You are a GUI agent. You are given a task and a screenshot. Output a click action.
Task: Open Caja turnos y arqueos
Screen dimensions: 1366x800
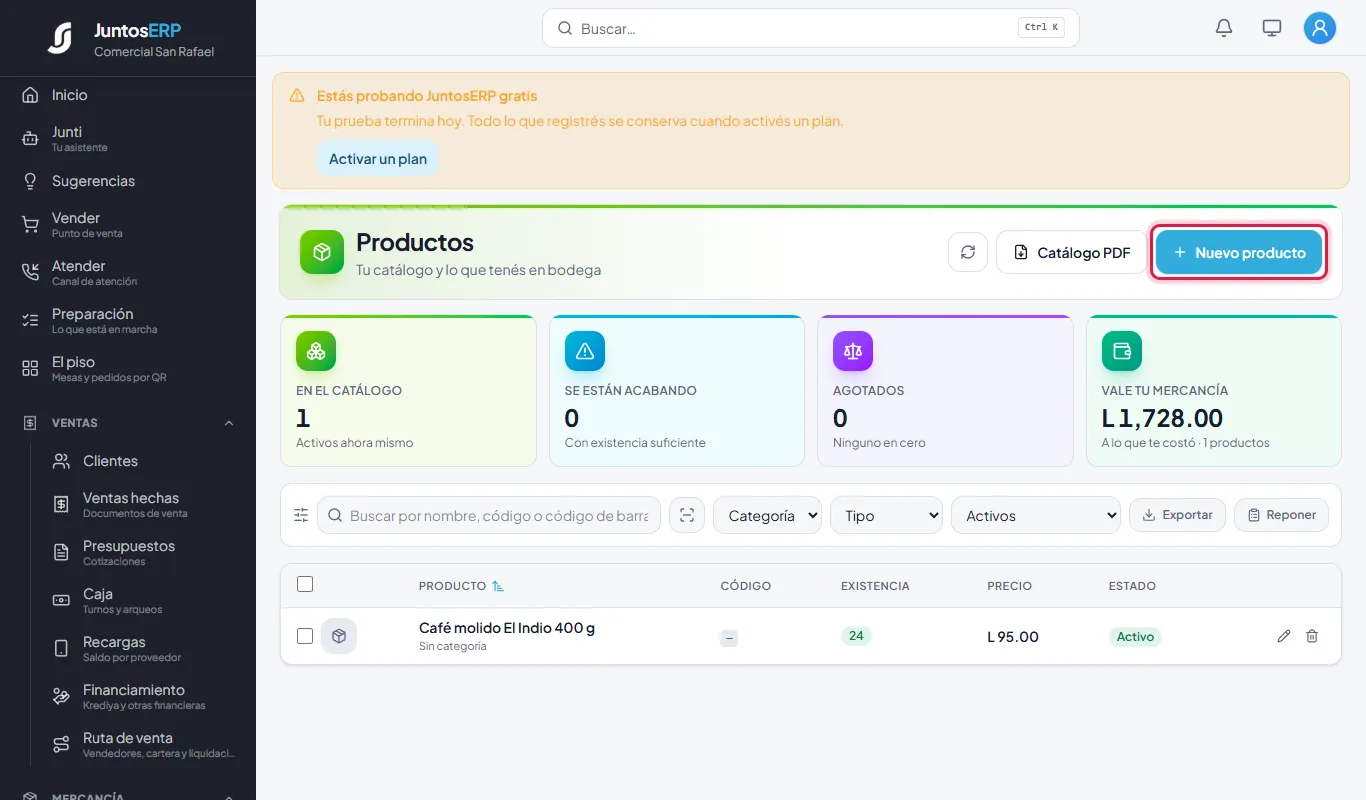pyautogui.click(x=144, y=600)
